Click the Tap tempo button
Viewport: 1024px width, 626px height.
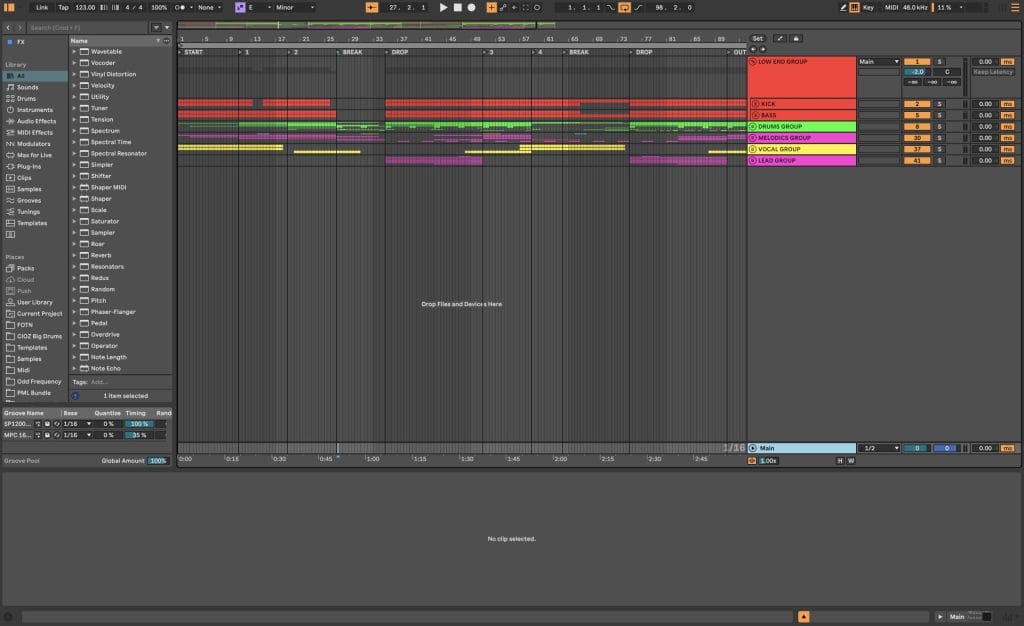pyautogui.click(x=63, y=7)
